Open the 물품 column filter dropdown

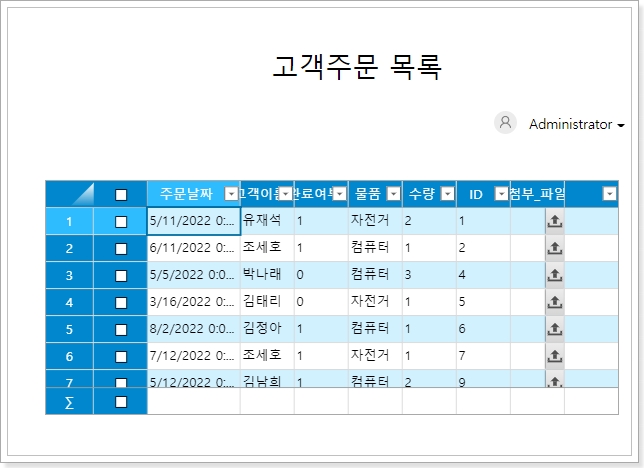[394, 194]
